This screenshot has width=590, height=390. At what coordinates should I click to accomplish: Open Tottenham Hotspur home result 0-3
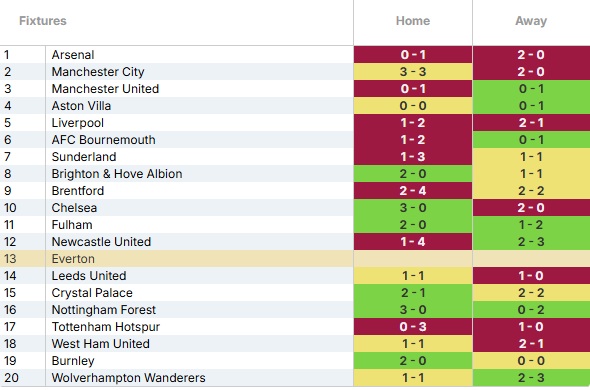[413, 326]
